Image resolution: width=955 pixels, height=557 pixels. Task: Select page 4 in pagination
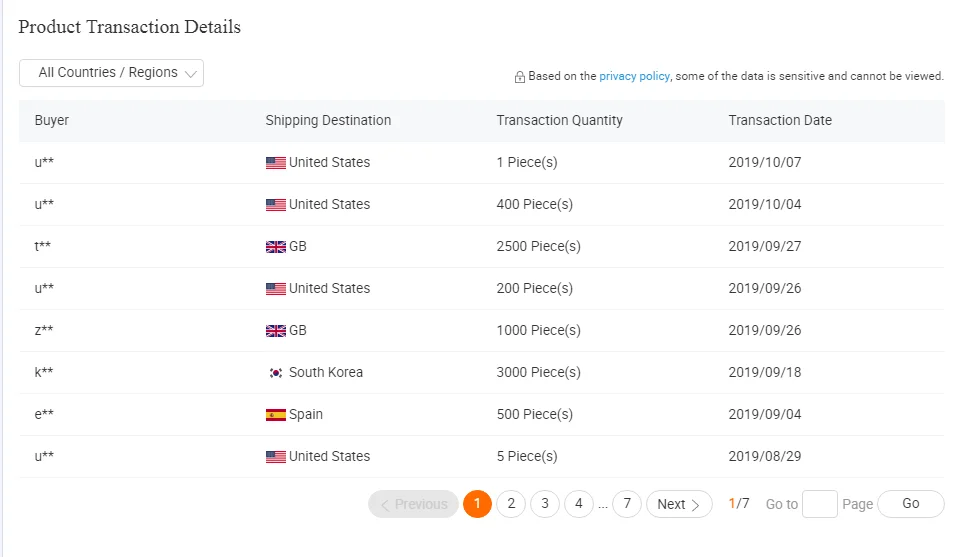[x=579, y=504]
